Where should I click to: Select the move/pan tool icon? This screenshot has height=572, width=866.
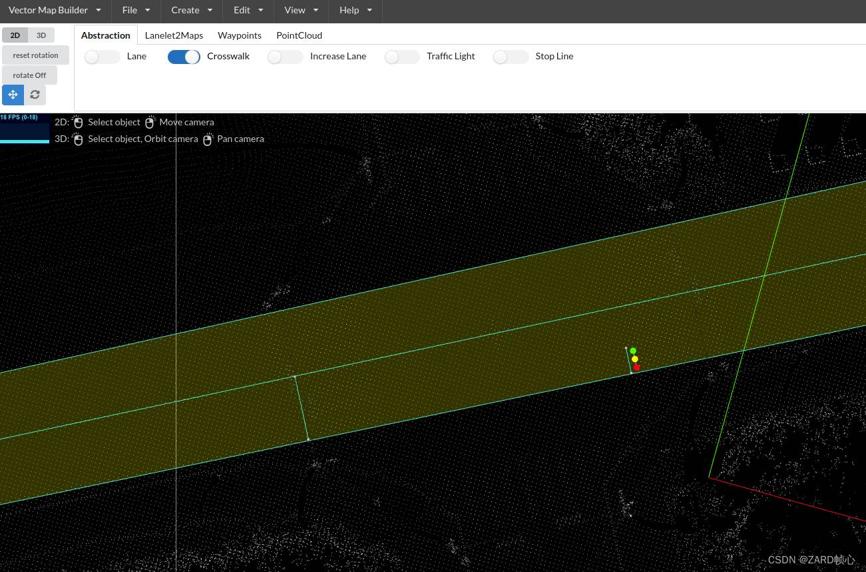tap(13, 95)
